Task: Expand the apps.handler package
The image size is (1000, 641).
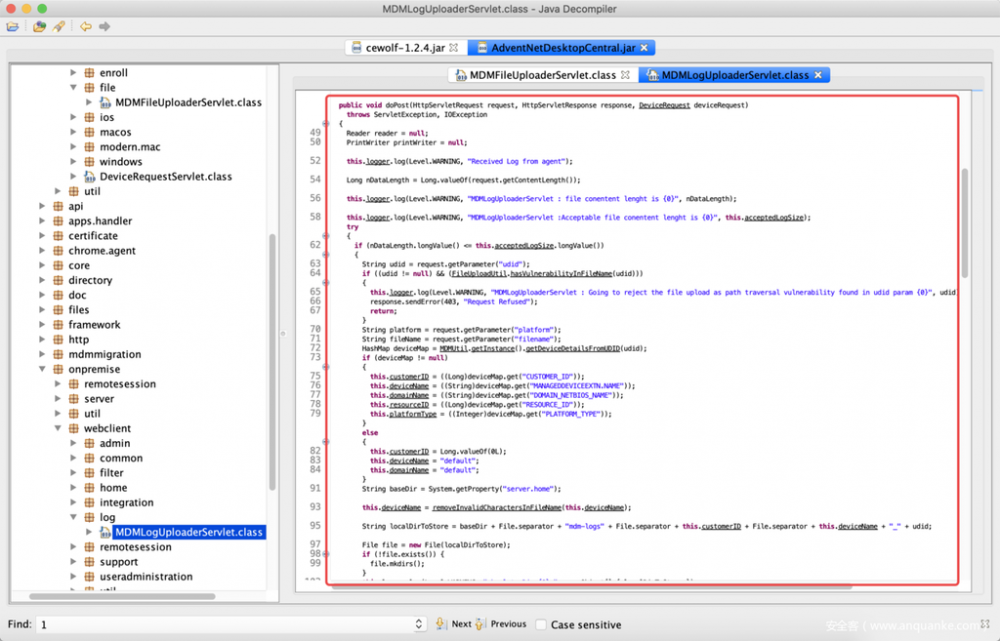Action: point(42,221)
